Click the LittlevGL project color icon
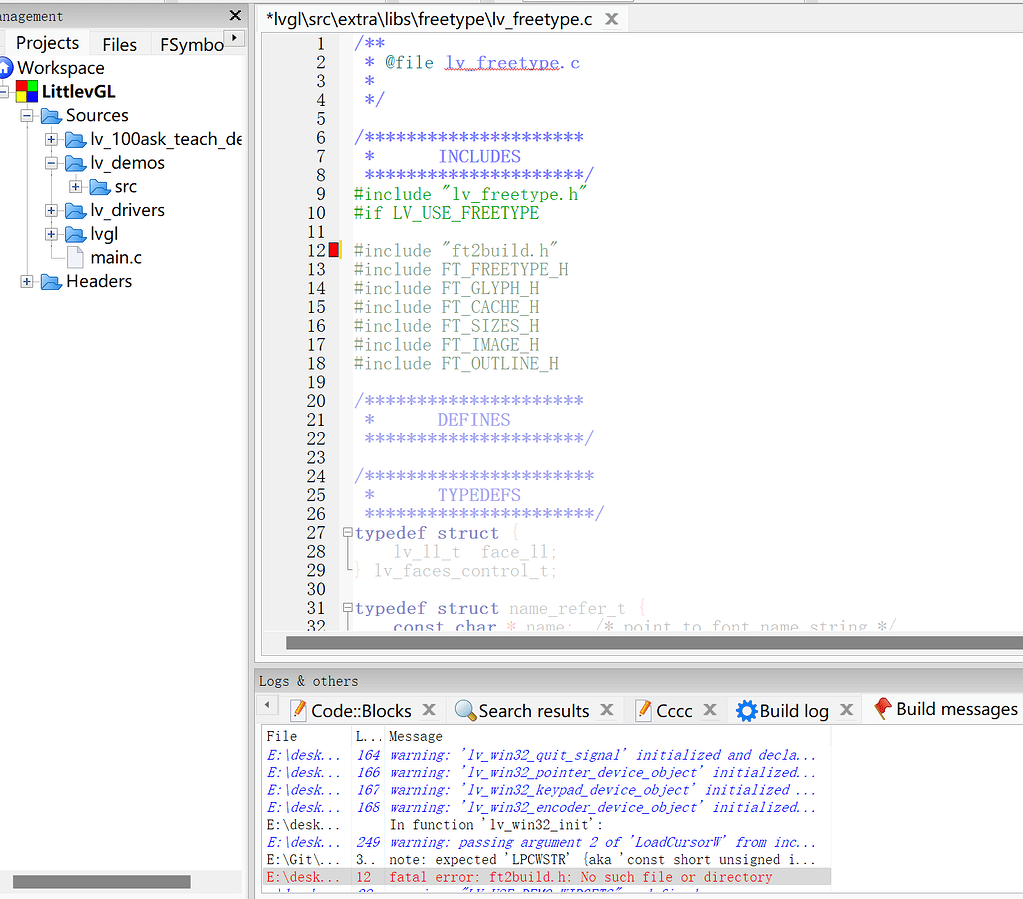 27,91
